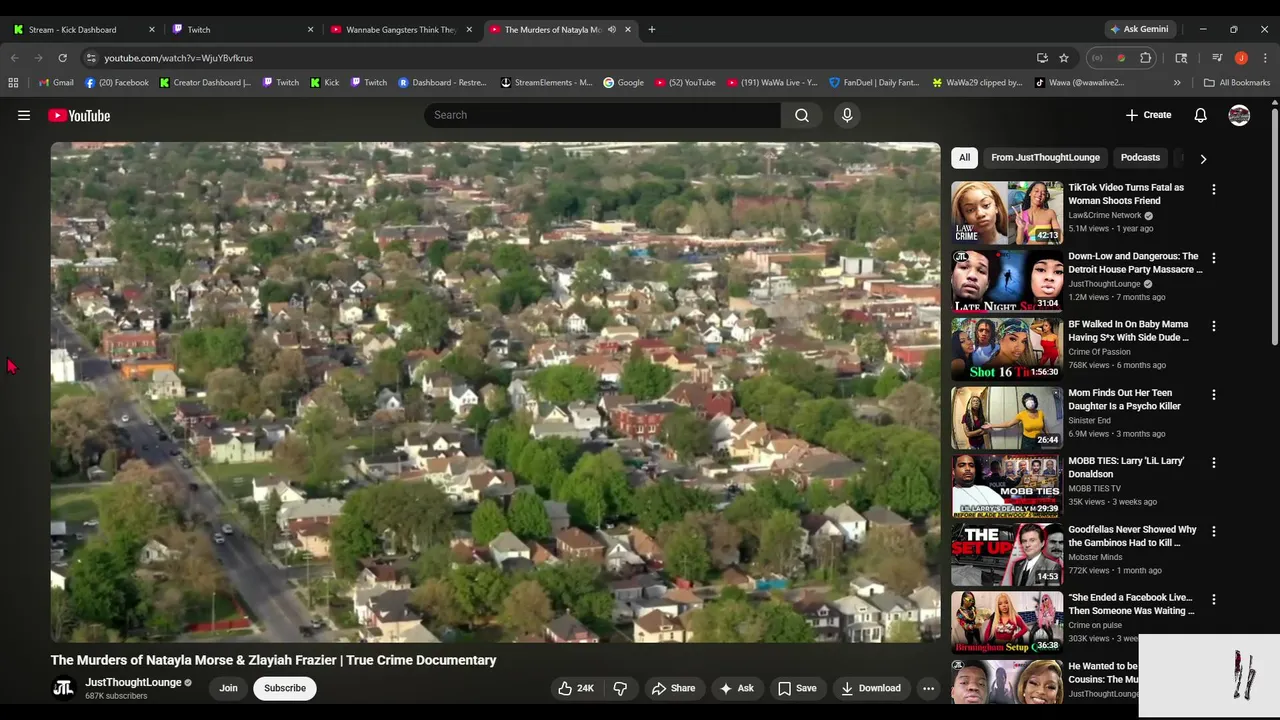Viewport: 1280px width, 720px height.
Task: Click the Ask button
Action: tap(736, 688)
